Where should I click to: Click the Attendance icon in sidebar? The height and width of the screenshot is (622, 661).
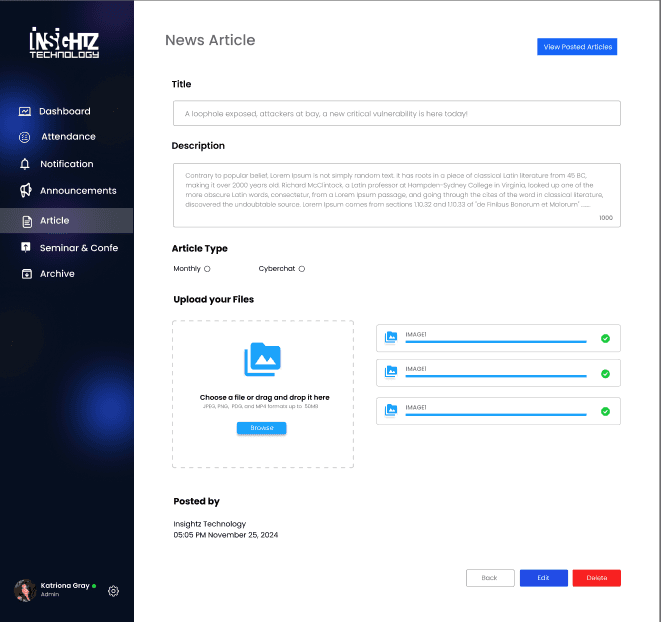tap(25, 137)
